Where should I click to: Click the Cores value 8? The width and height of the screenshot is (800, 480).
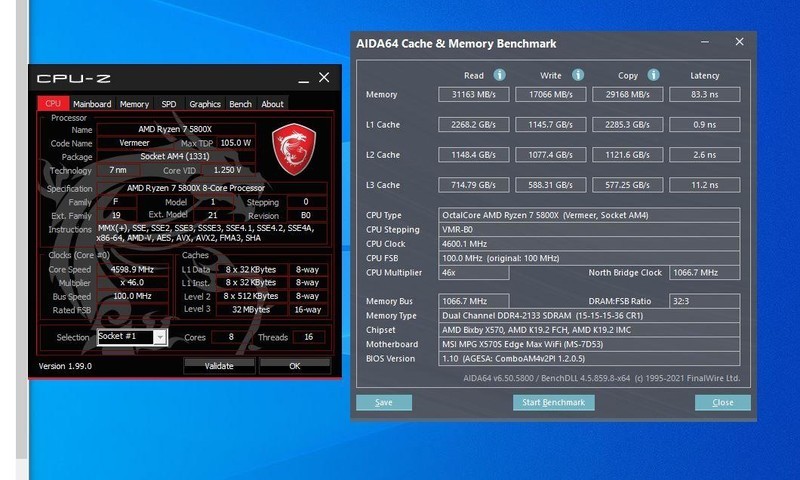[x=231, y=337]
